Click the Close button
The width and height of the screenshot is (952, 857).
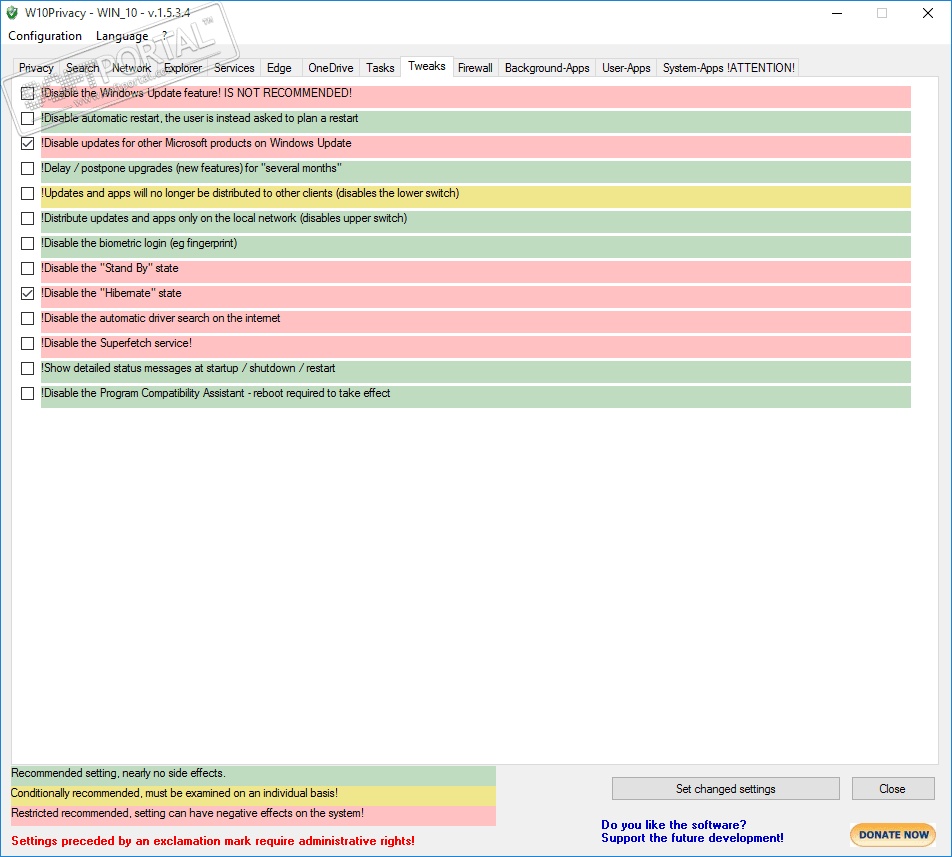coord(892,789)
